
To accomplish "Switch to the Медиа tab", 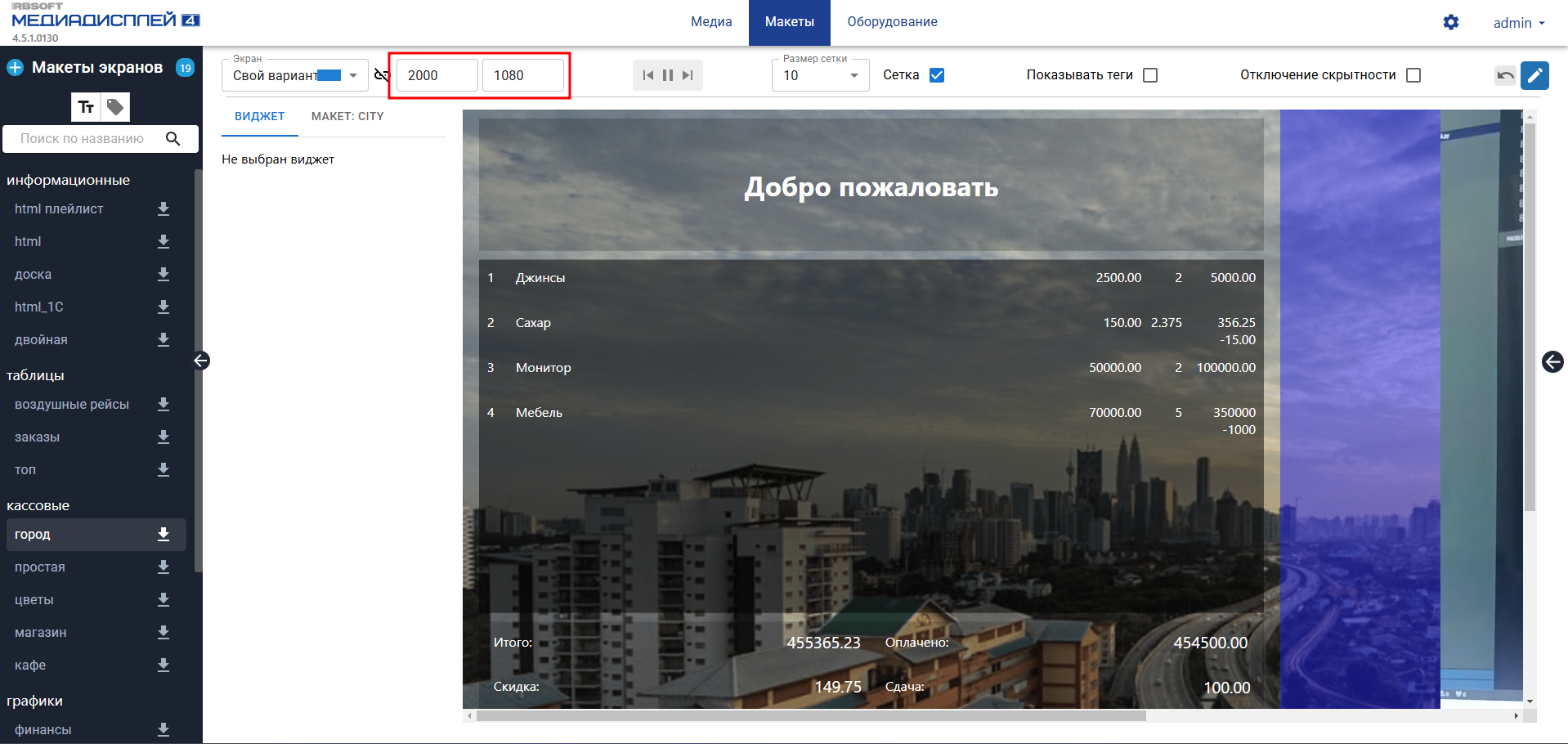I will (711, 22).
